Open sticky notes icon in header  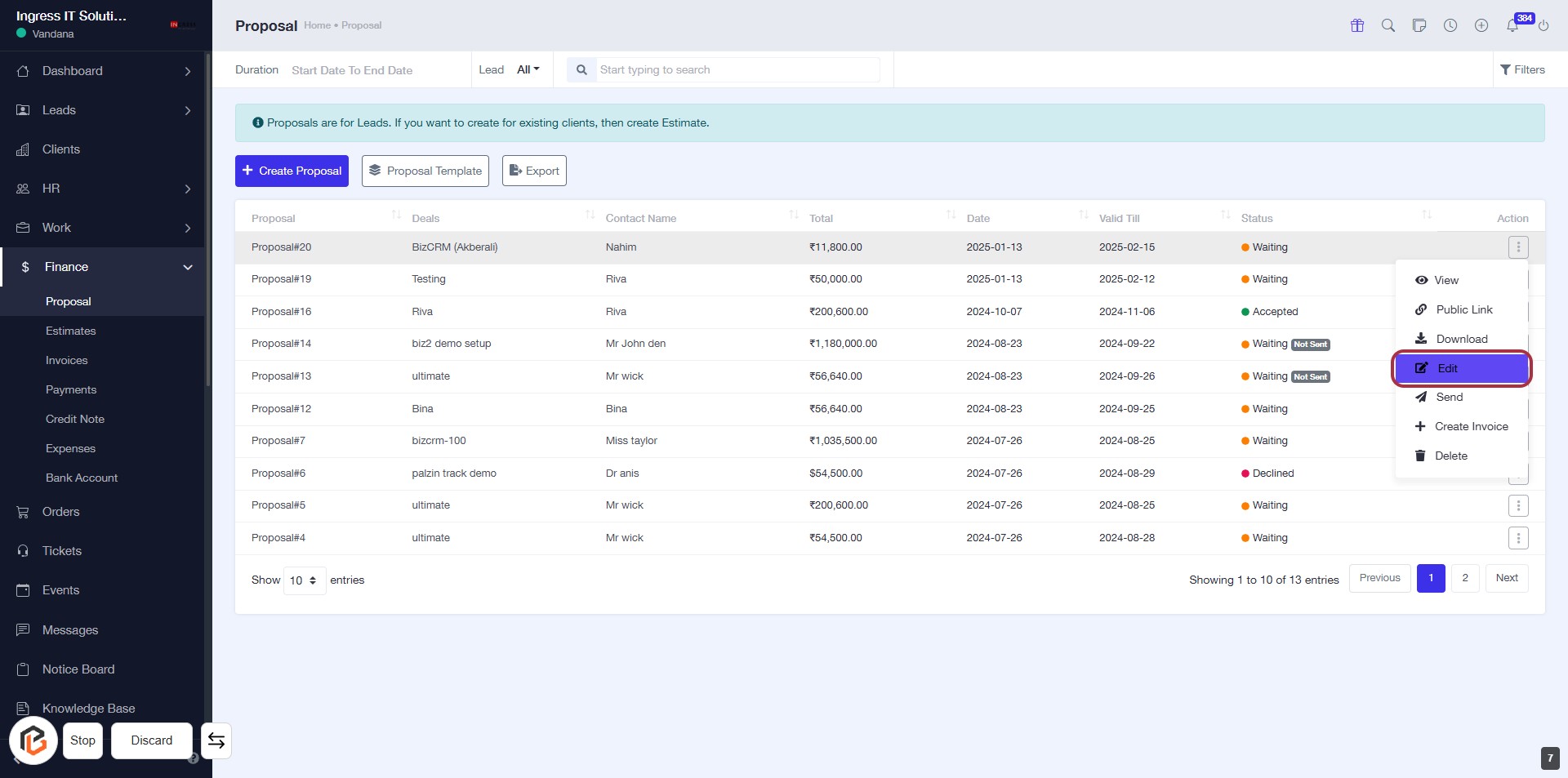tap(1419, 25)
